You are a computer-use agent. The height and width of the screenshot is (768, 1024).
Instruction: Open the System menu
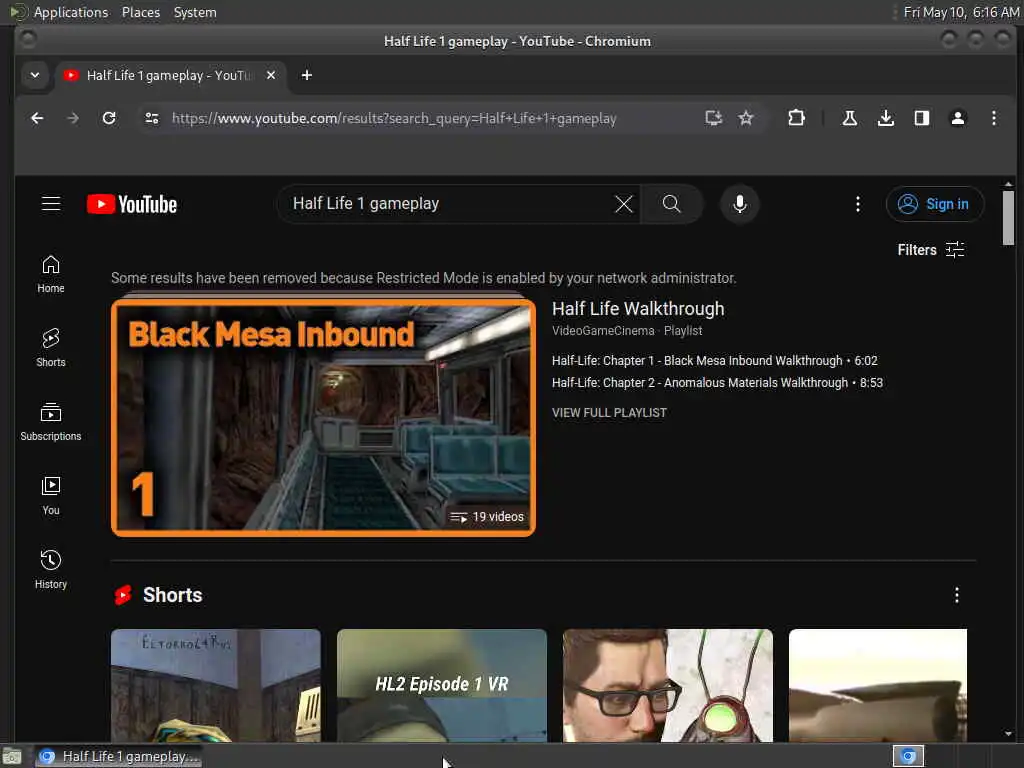click(195, 12)
